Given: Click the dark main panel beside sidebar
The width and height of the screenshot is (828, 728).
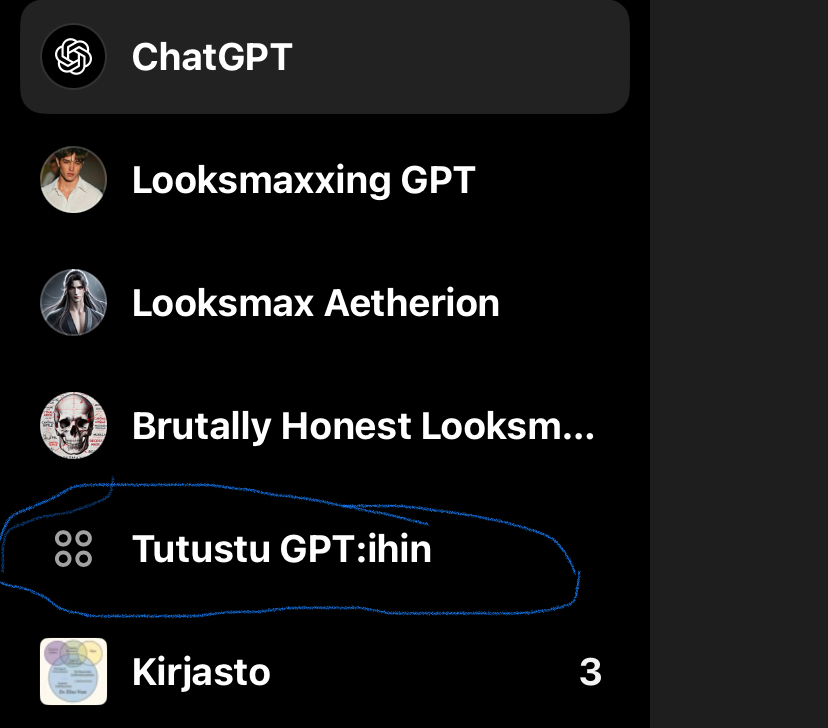Looking at the screenshot, I should tap(740, 360).
